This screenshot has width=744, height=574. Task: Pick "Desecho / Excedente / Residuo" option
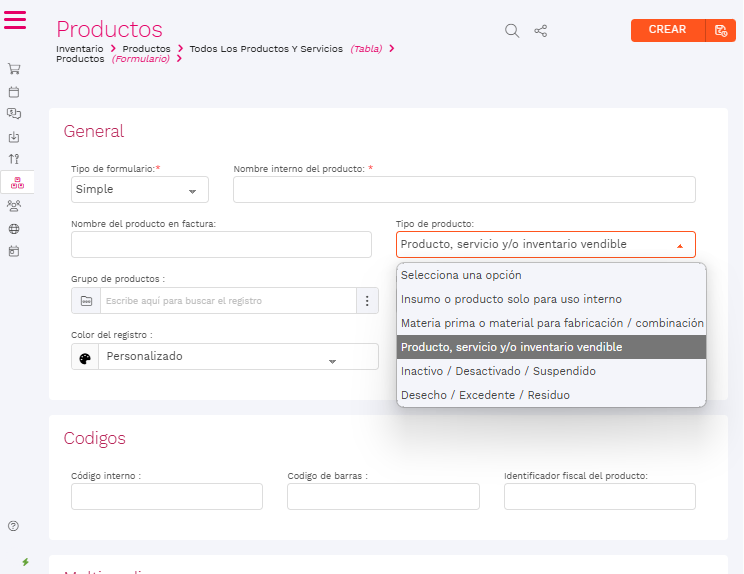pos(485,395)
